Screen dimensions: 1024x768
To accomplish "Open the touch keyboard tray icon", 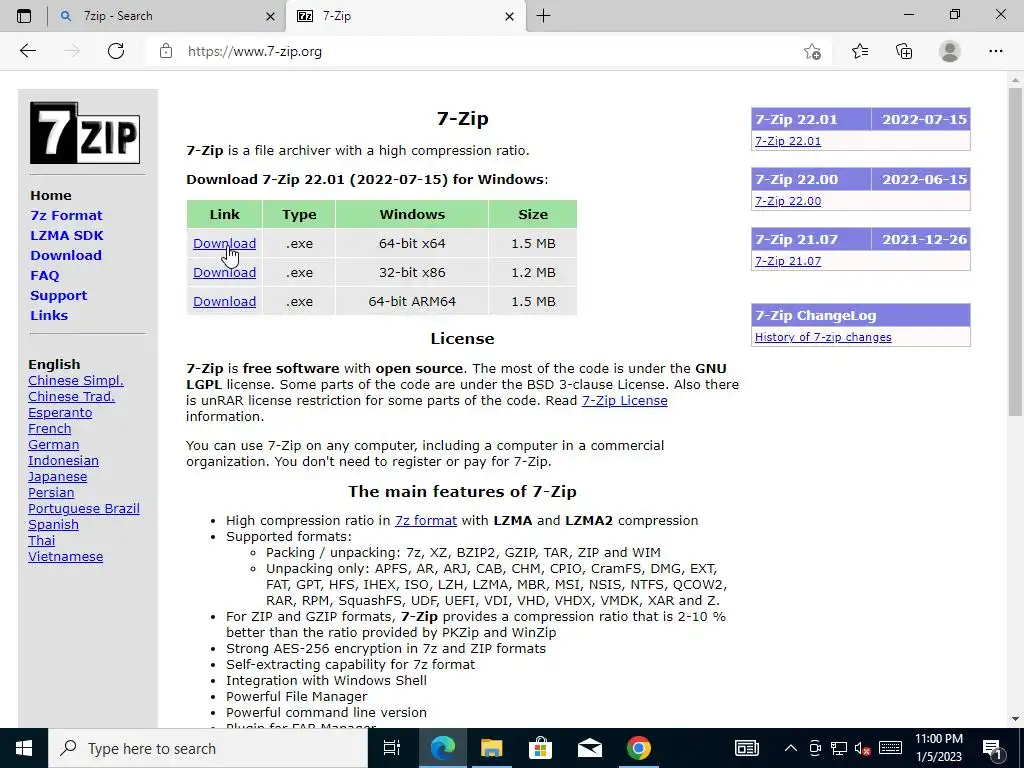I will (890, 748).
